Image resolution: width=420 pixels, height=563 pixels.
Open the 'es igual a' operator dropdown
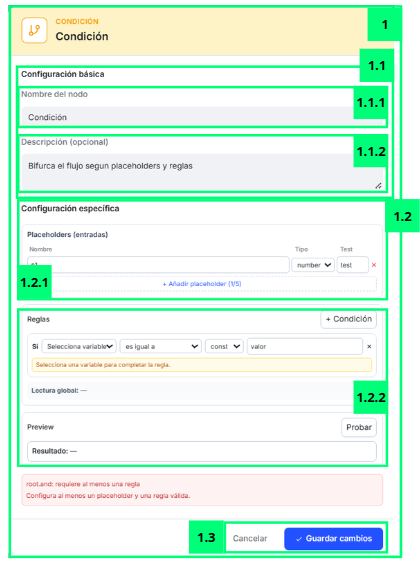tap(160, 346)
